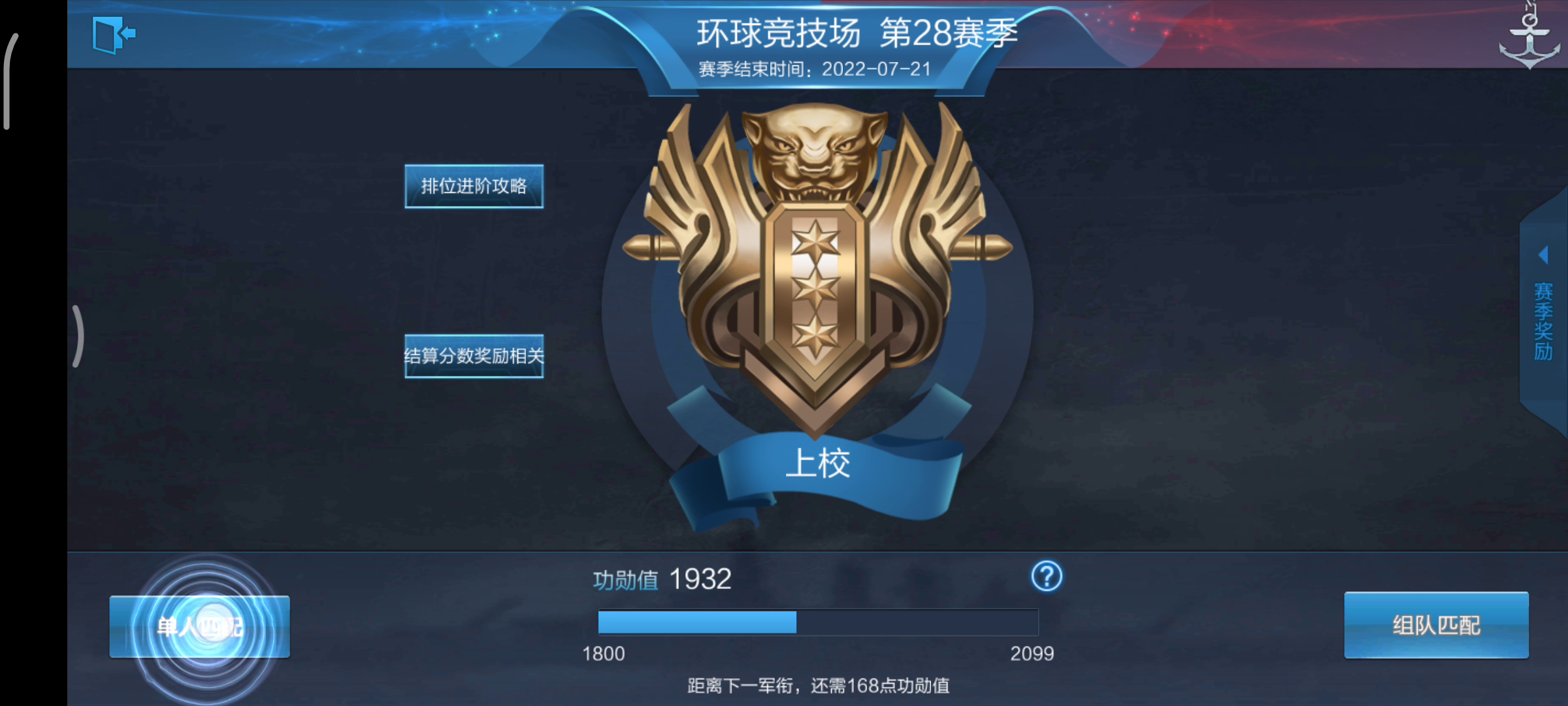This screenshot has width=1568, height=706.
Task: Open the 赛季奖励 season rewards tab
Action: (1543, 322)
